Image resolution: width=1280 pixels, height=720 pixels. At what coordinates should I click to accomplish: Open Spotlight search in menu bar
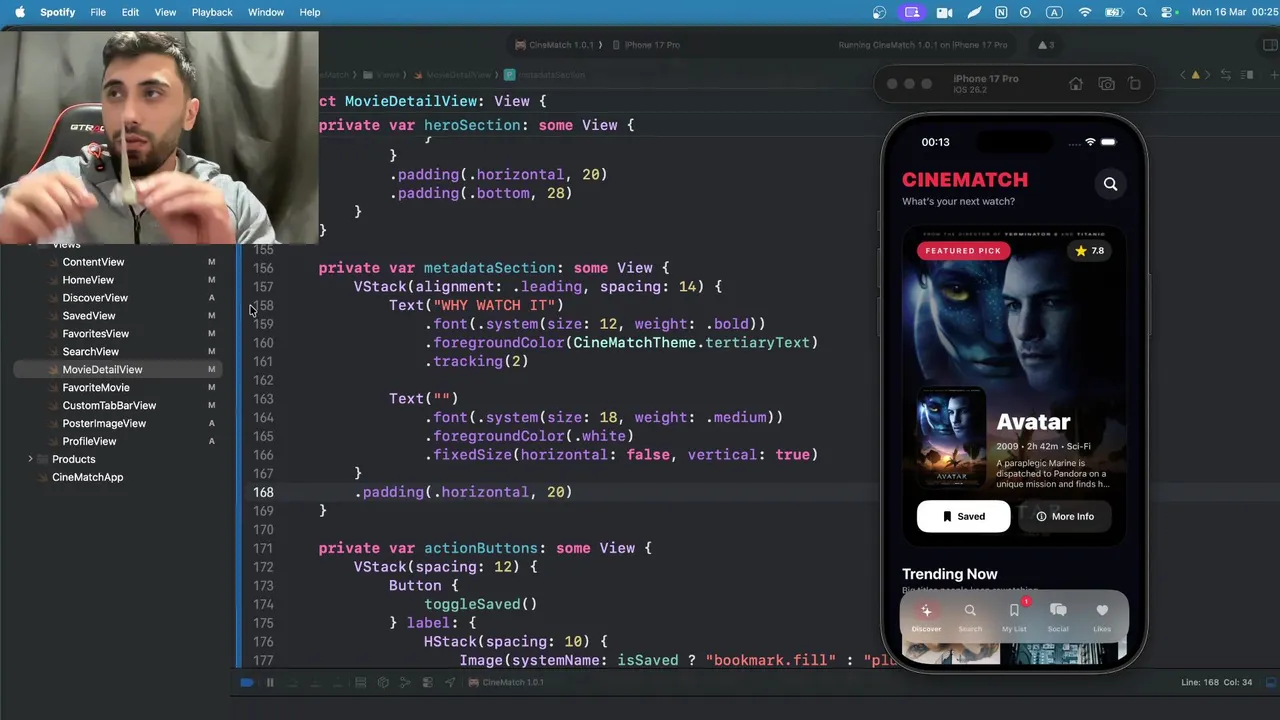click(1142, 12)
